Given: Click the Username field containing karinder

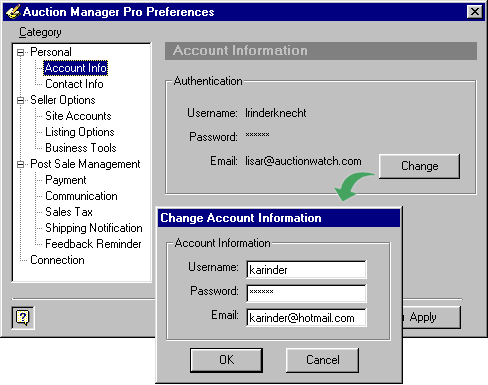Looking at the screenshot, I should click(x=306, y=270).
